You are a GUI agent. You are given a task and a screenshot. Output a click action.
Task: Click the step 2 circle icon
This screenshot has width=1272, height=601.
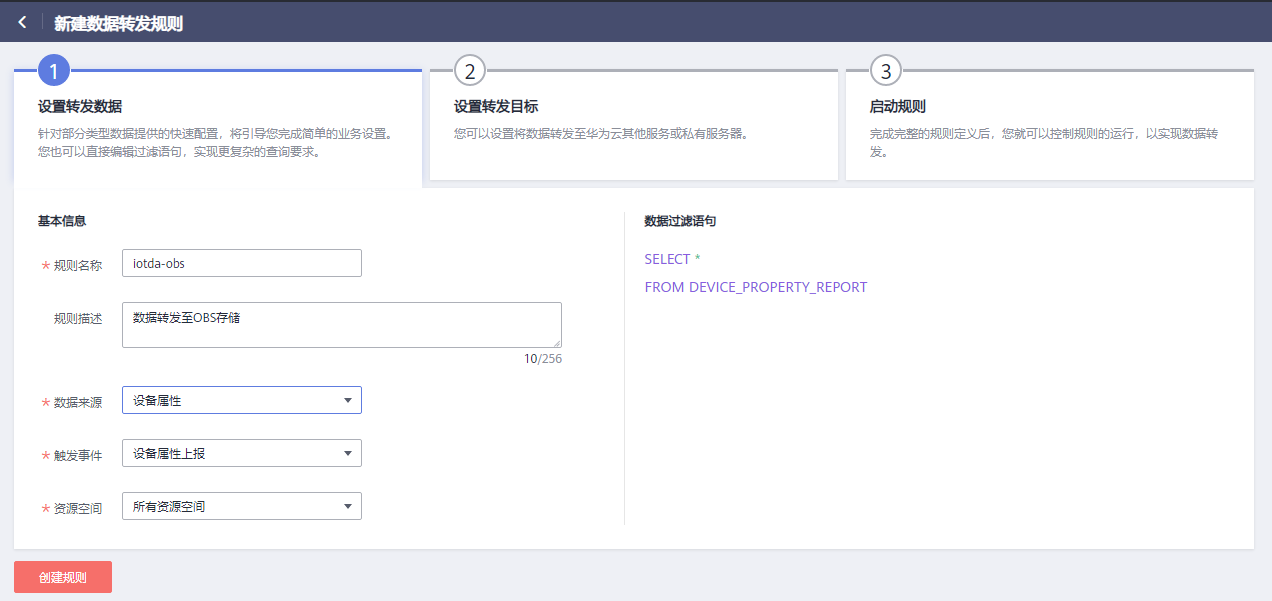469,71
